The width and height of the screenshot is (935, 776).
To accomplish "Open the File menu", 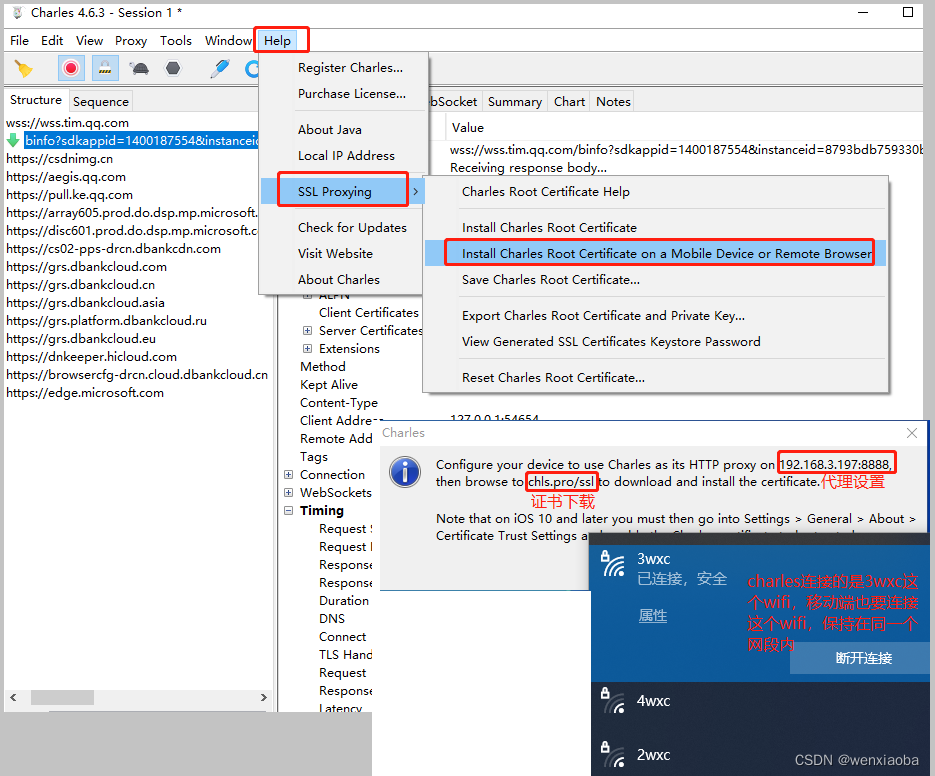I will 19,41.
